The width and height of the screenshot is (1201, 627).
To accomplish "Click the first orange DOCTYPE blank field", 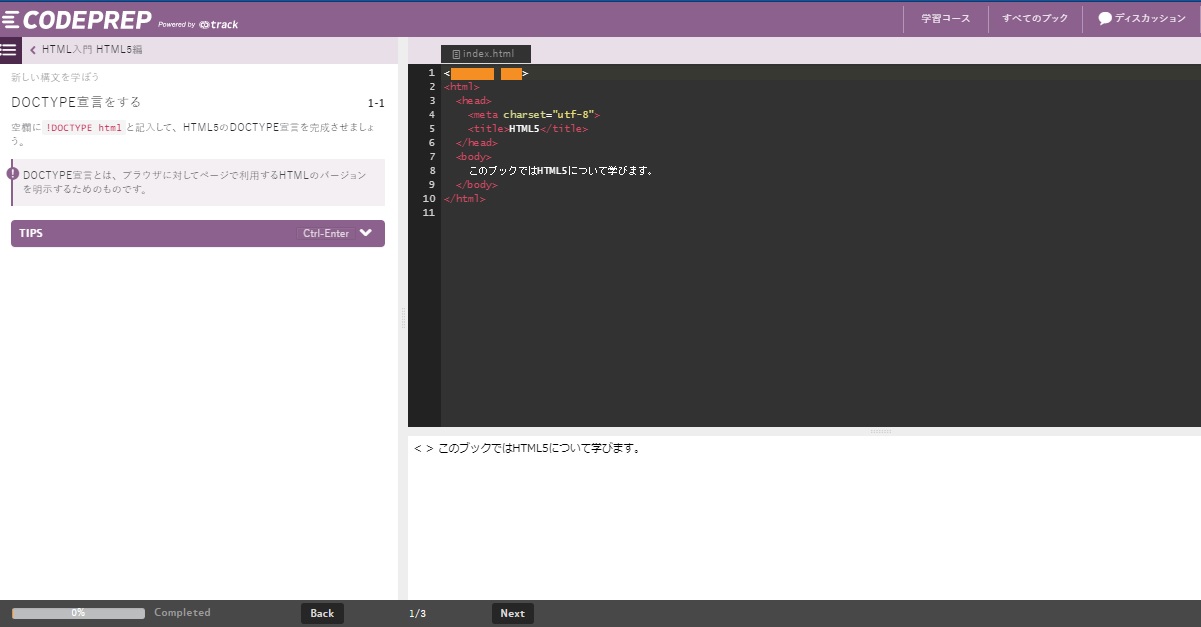I will [471, 72].
